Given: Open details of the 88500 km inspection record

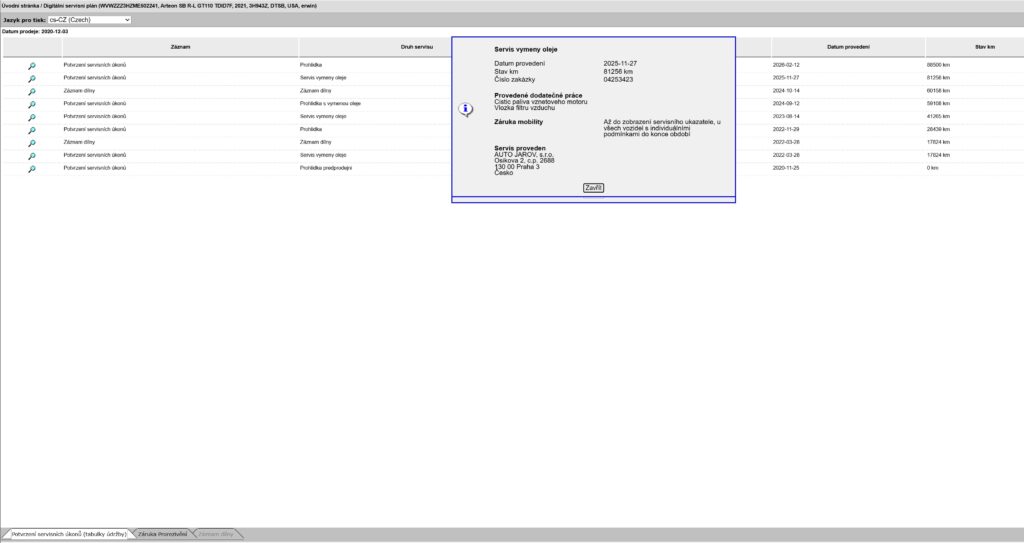Looking at the screenshot, I should 32,65.
